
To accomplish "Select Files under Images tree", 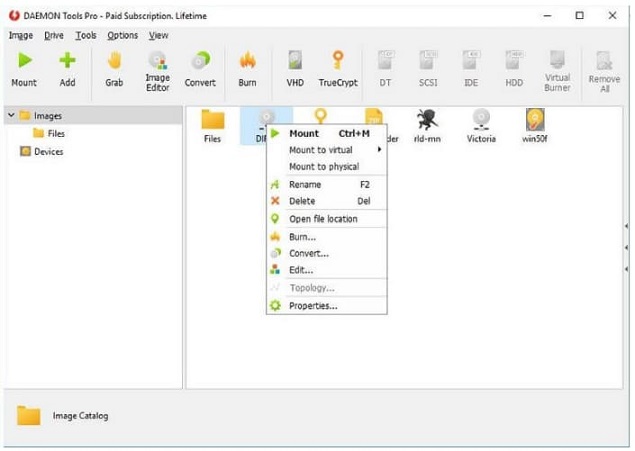I will coord(56,134).
